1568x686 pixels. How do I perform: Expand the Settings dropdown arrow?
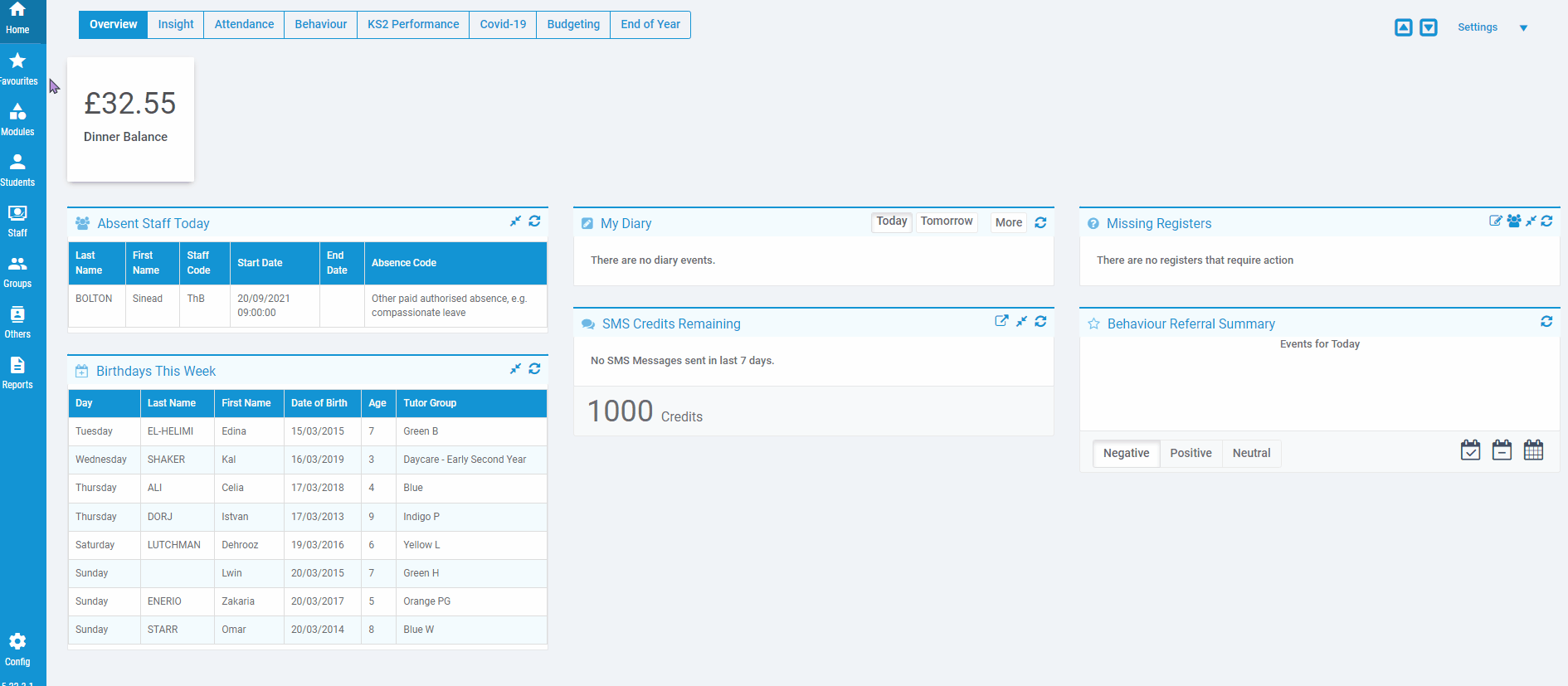pos(1523,28)
